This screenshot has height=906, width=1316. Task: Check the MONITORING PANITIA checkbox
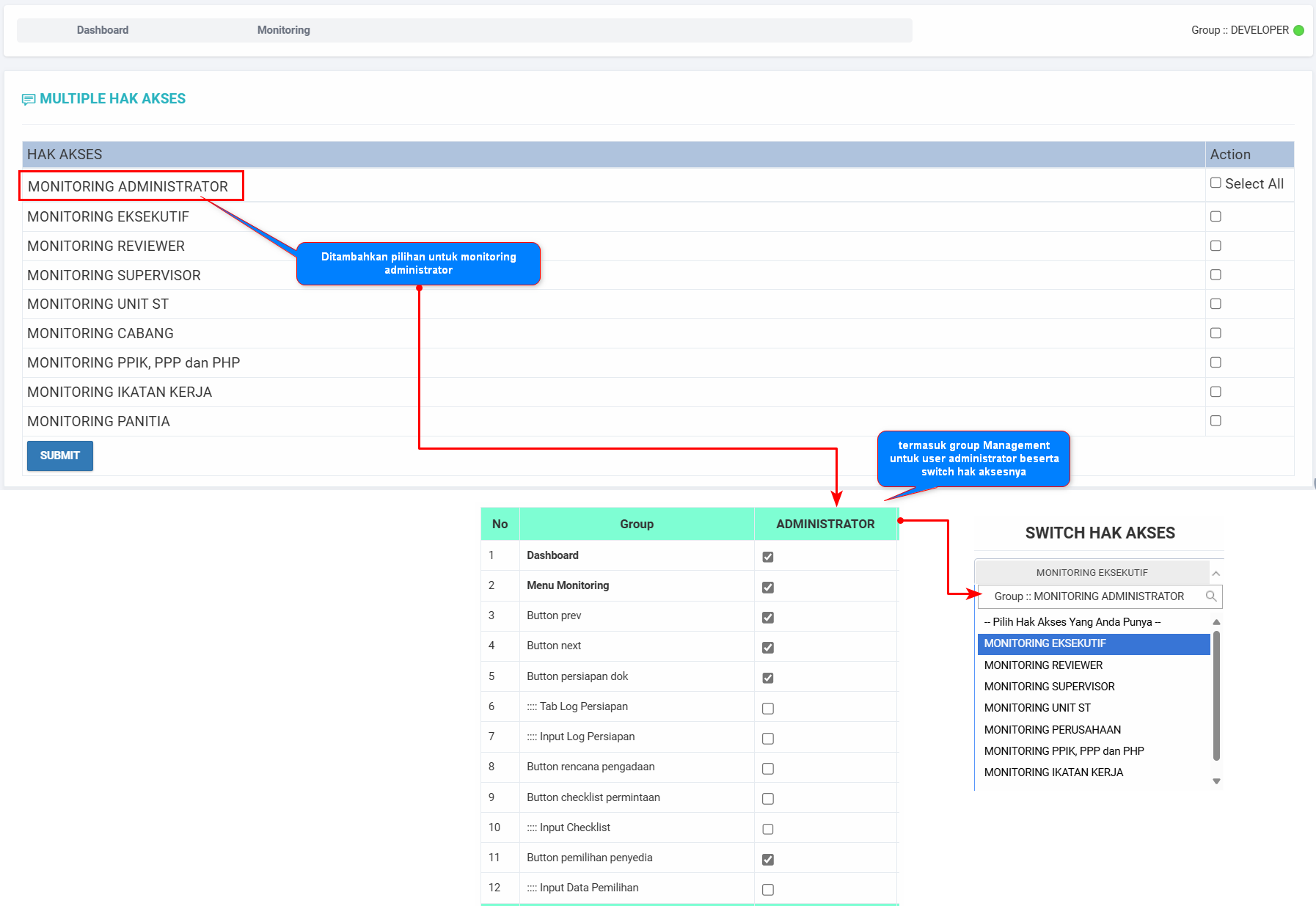point(1216,421)
